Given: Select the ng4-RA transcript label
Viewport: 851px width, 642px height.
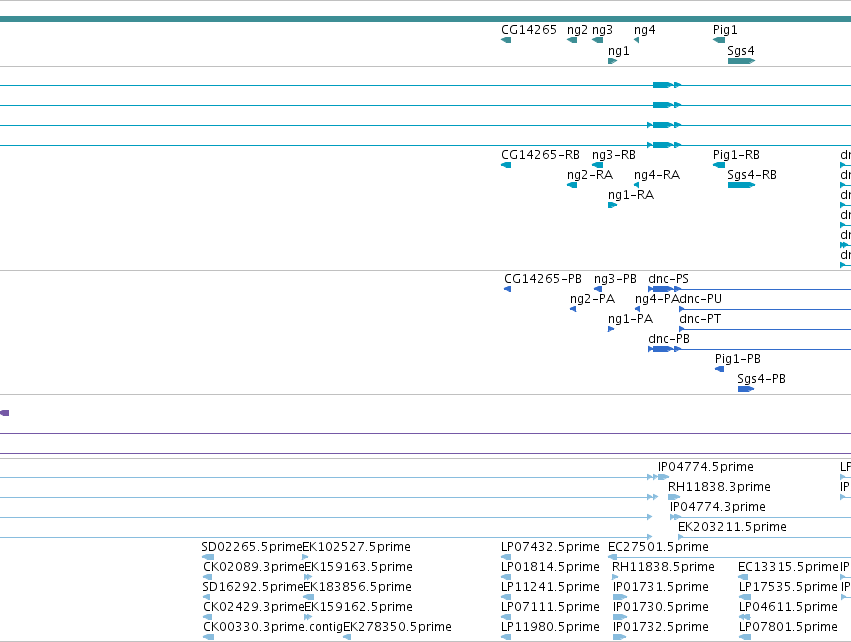Looking at the screenshot, I should (x=657, y=175).
